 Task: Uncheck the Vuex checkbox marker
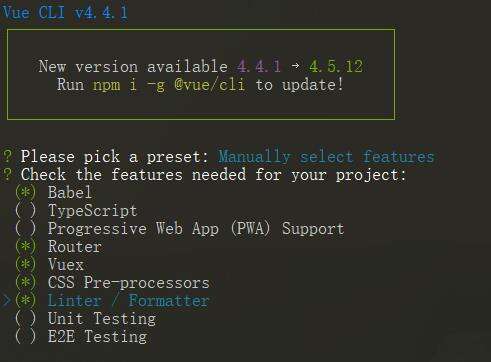click(25, 264)
